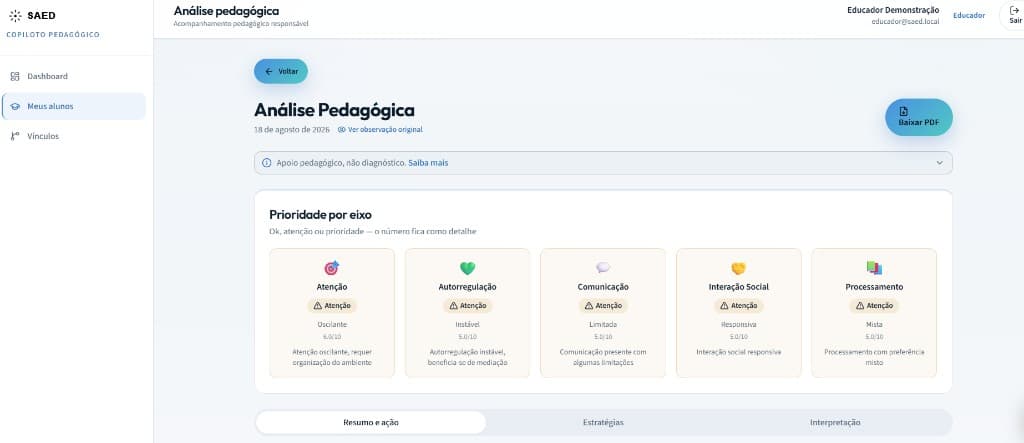Click the Processamento books icon

pyautogui.click(x=874, y=268)
